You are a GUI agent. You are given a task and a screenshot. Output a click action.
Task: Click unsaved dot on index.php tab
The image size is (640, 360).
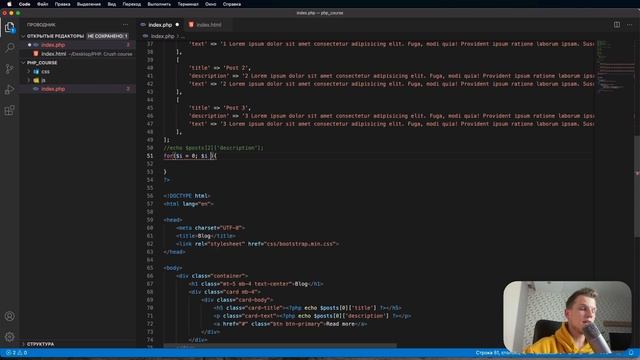coord(177,24)
